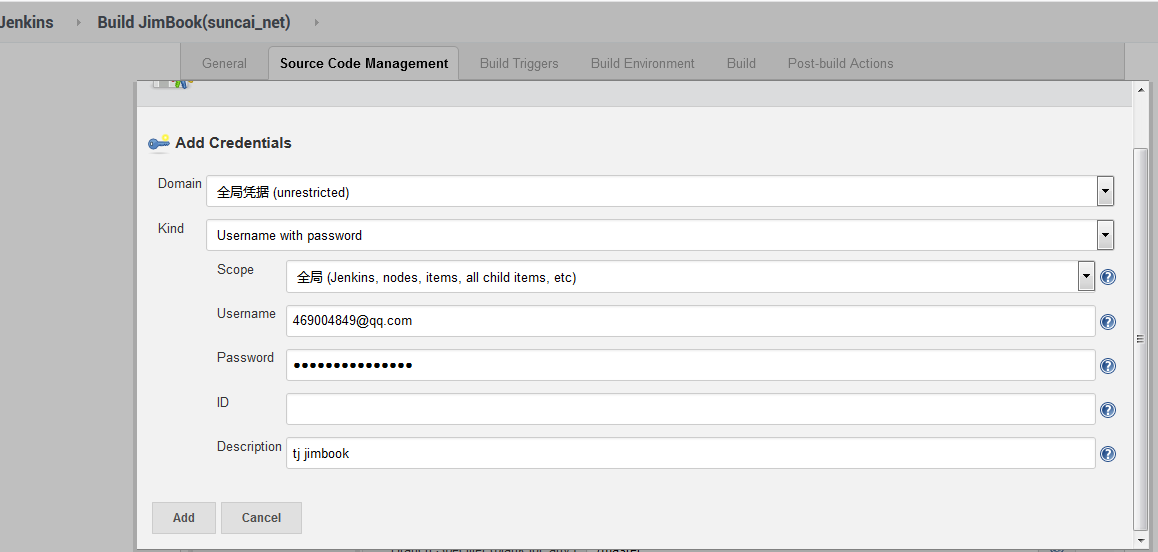Switch to the General tab

click(224, 64)
